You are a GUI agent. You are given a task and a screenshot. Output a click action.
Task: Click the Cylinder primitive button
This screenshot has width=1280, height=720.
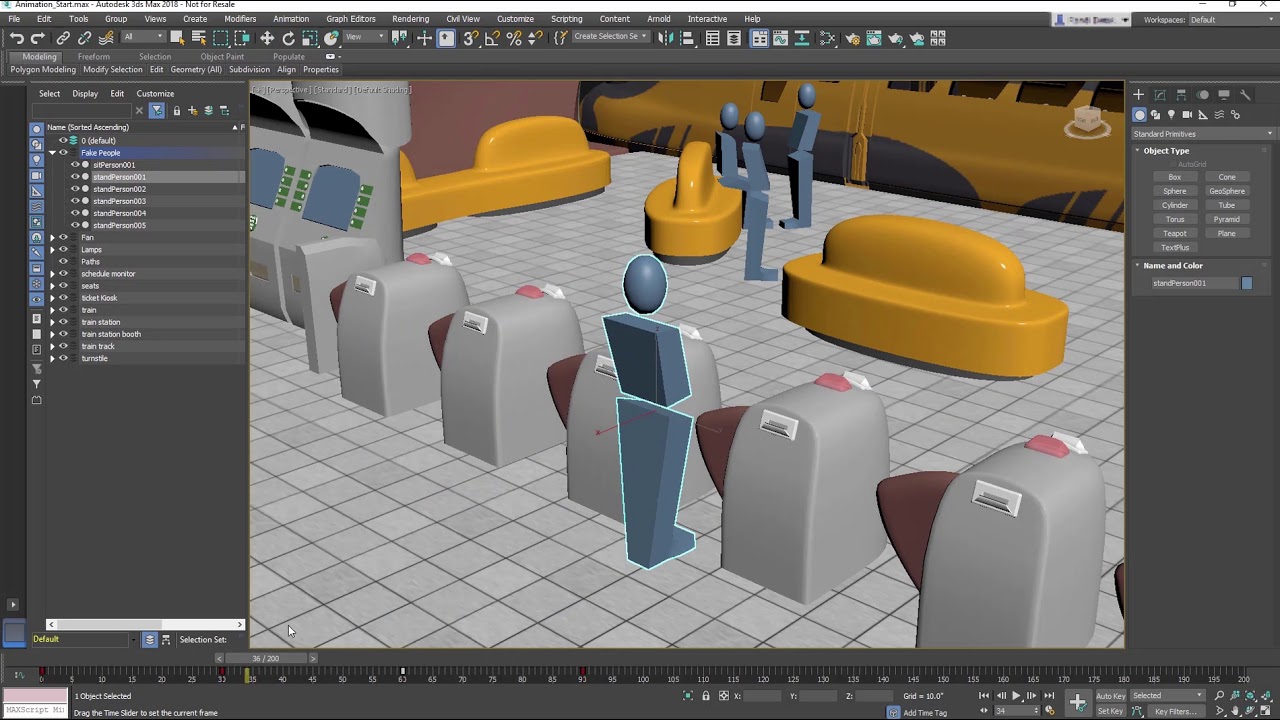coord(1175,205)
